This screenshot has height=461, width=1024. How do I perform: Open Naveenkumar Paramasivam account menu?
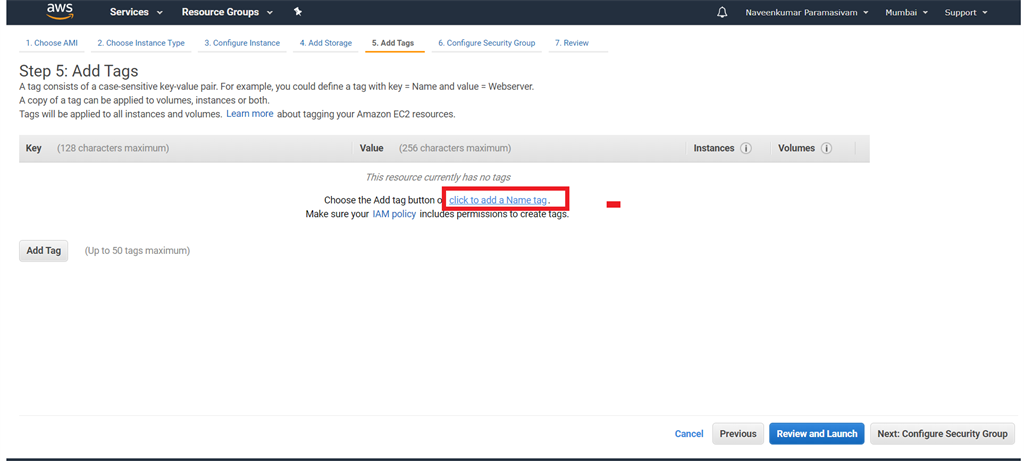[x=807, y=12]
